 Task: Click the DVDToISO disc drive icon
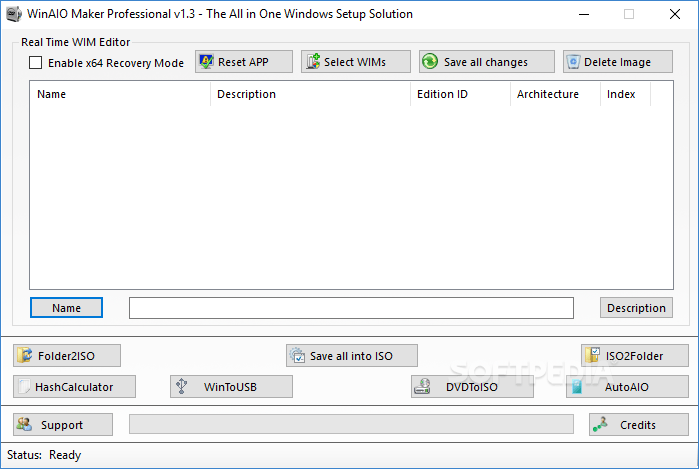(x=422, y=386)
